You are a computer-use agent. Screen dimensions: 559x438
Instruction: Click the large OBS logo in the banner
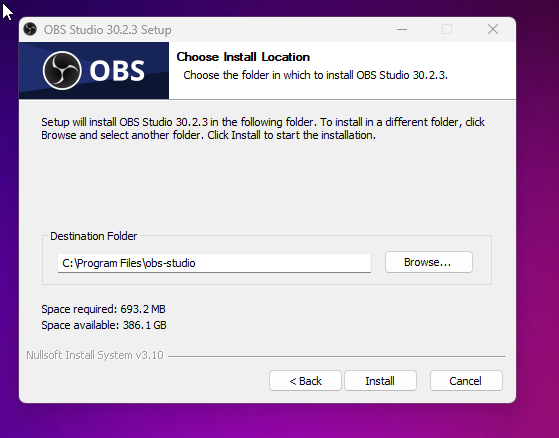tap(62, 70)
